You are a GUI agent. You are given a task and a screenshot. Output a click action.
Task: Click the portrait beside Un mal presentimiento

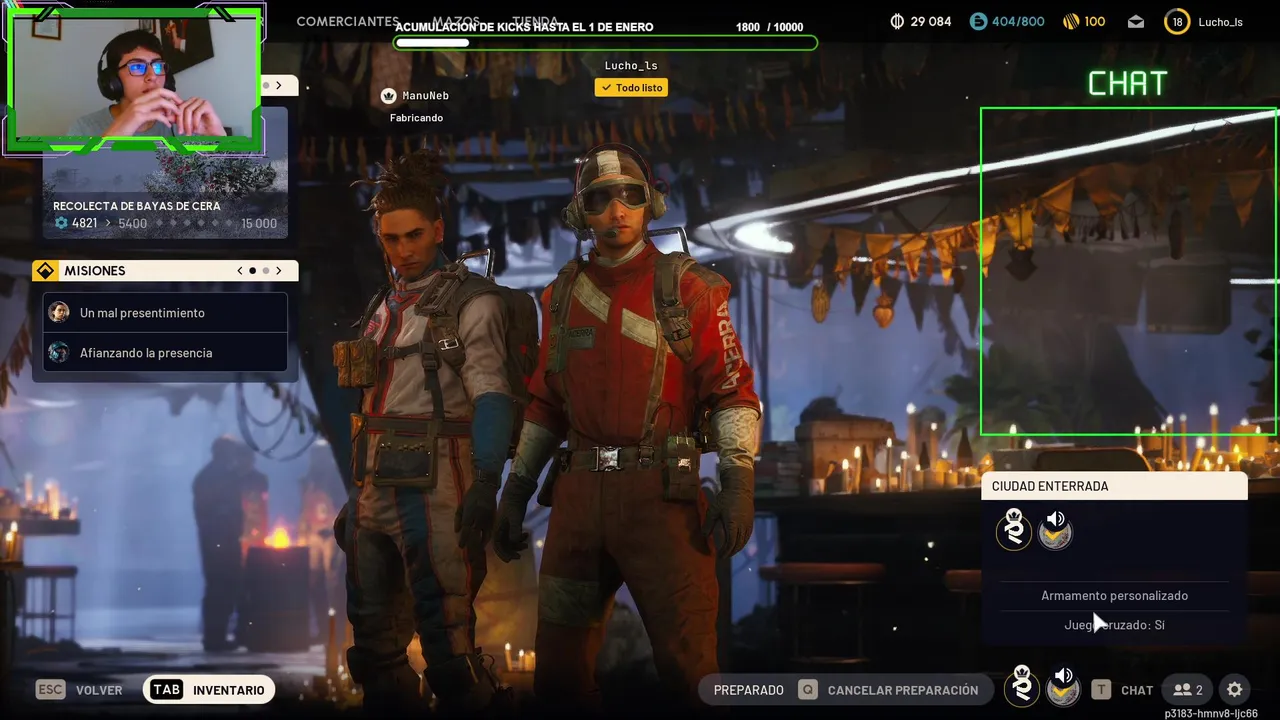(59, 312)
